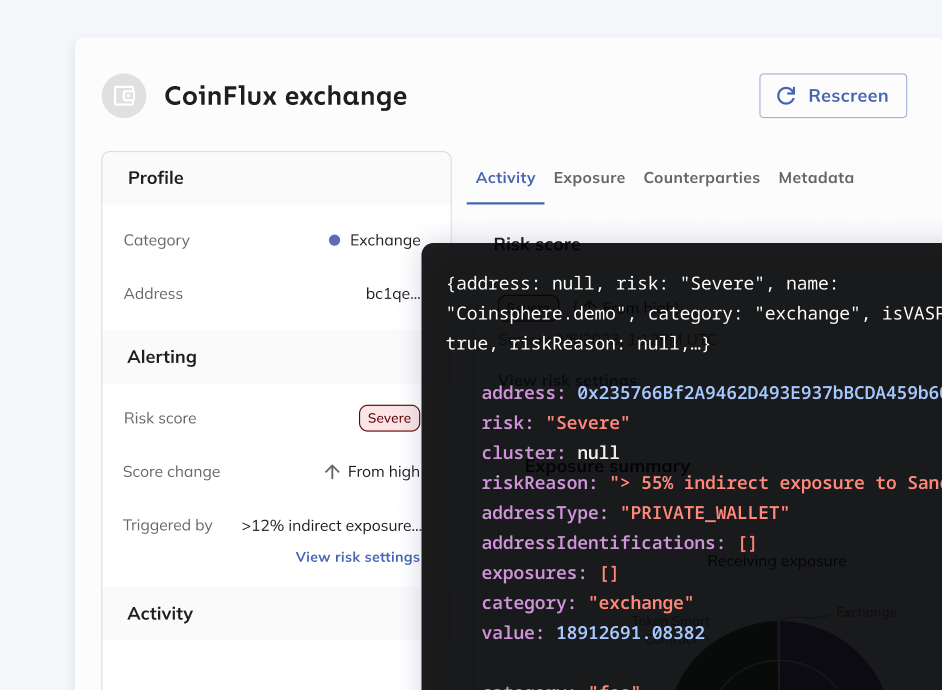Viewport: 942px width, 690px height.
Task: Open the Exposure tab
Action: 589,178
